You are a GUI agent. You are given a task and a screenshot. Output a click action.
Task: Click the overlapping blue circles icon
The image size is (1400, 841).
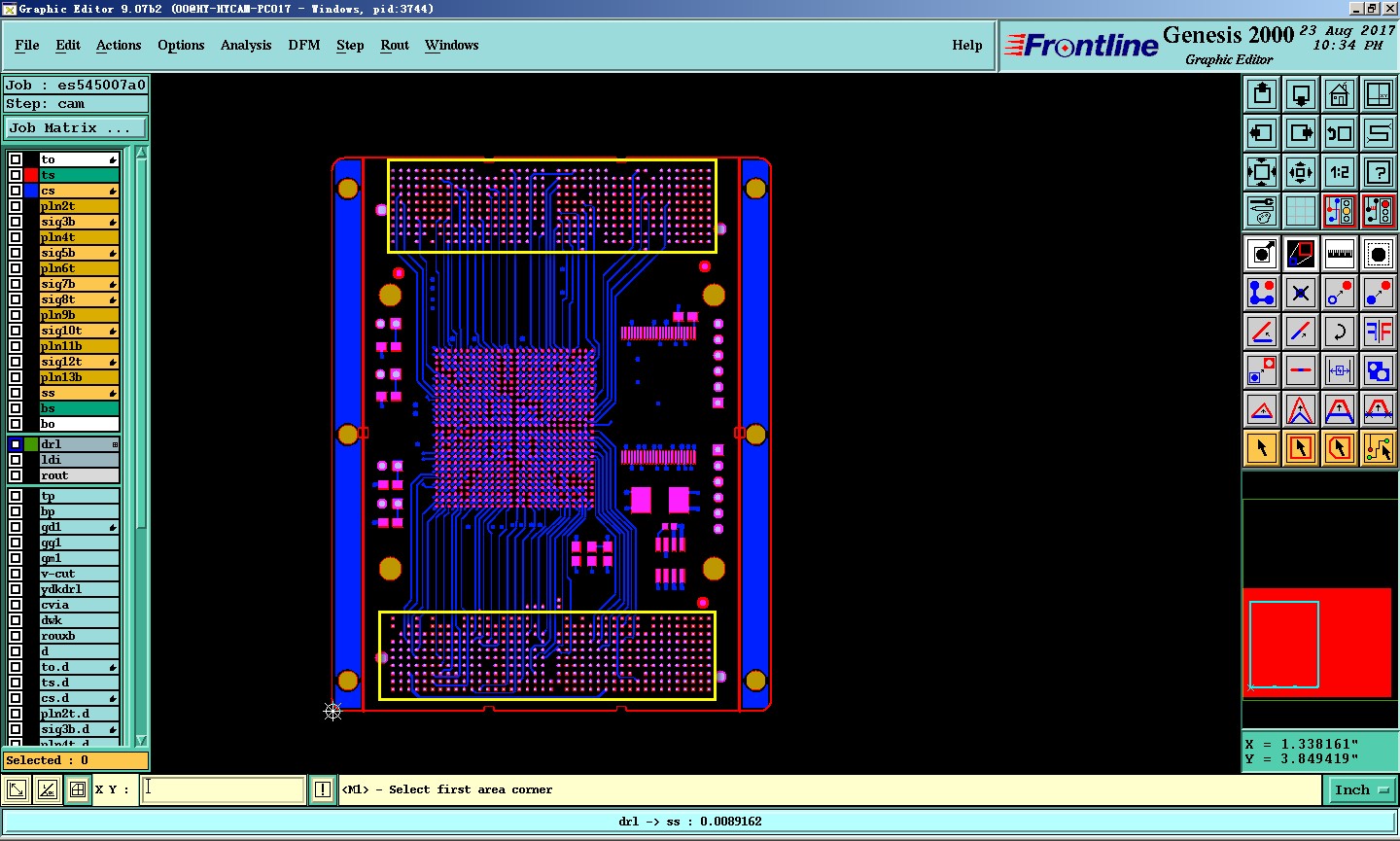pos(1379,370)
